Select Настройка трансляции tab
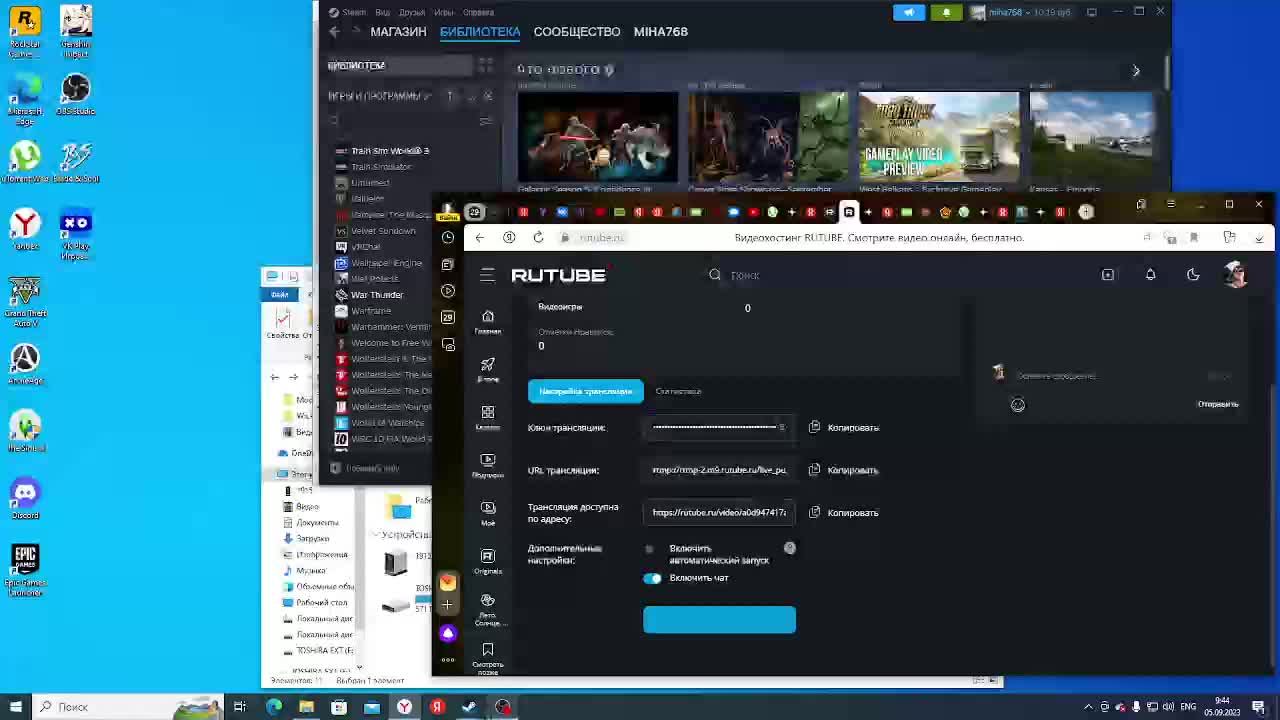This screenshot has height=720, width=1280. pos(585,391)
